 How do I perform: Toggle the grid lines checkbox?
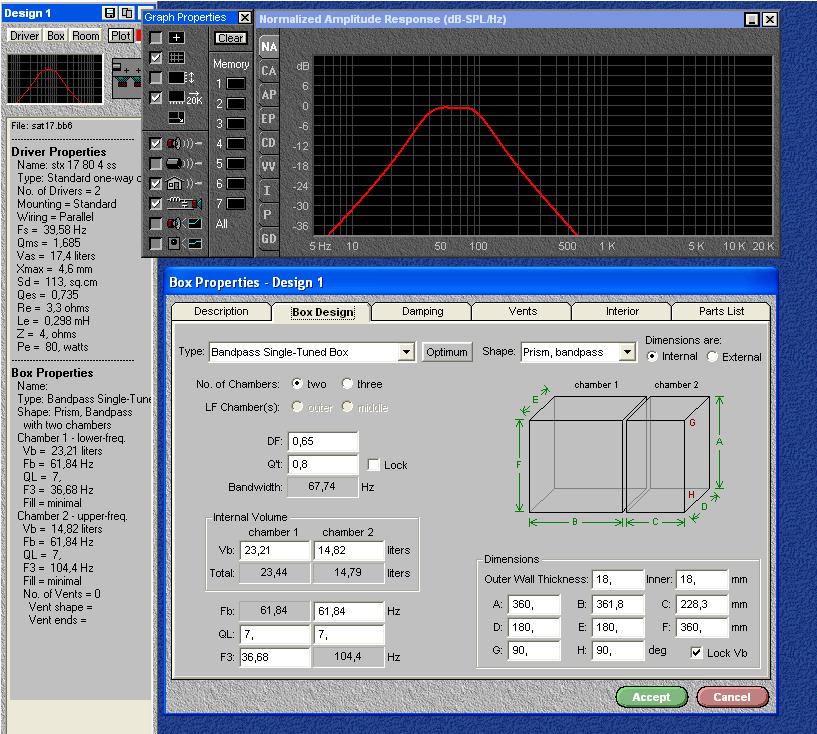pyautogui.click(x=156, y=58)
